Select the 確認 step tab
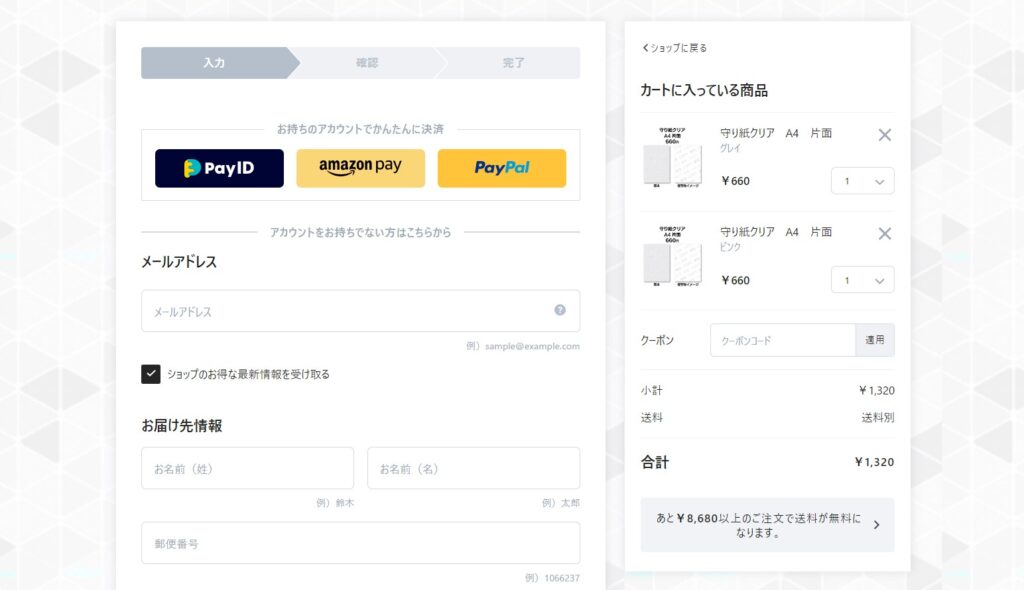This screenshot has height=590, width=1024. click(x=367, y=63)
